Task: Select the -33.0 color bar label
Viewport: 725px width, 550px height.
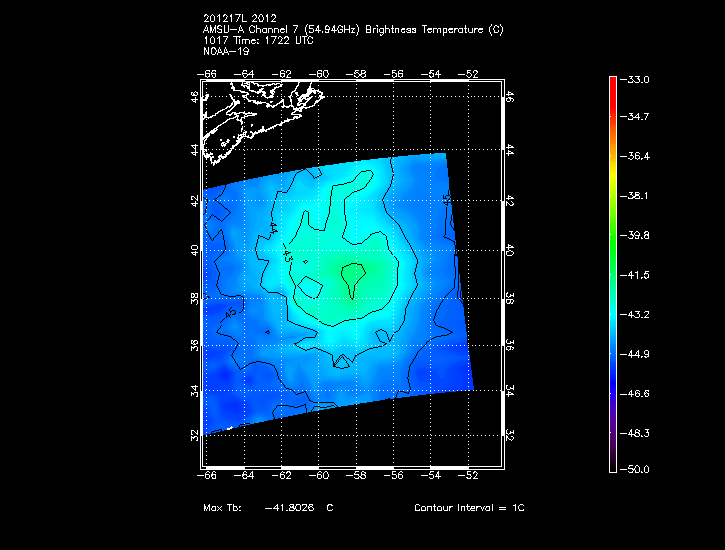Action: pos(635,79)
